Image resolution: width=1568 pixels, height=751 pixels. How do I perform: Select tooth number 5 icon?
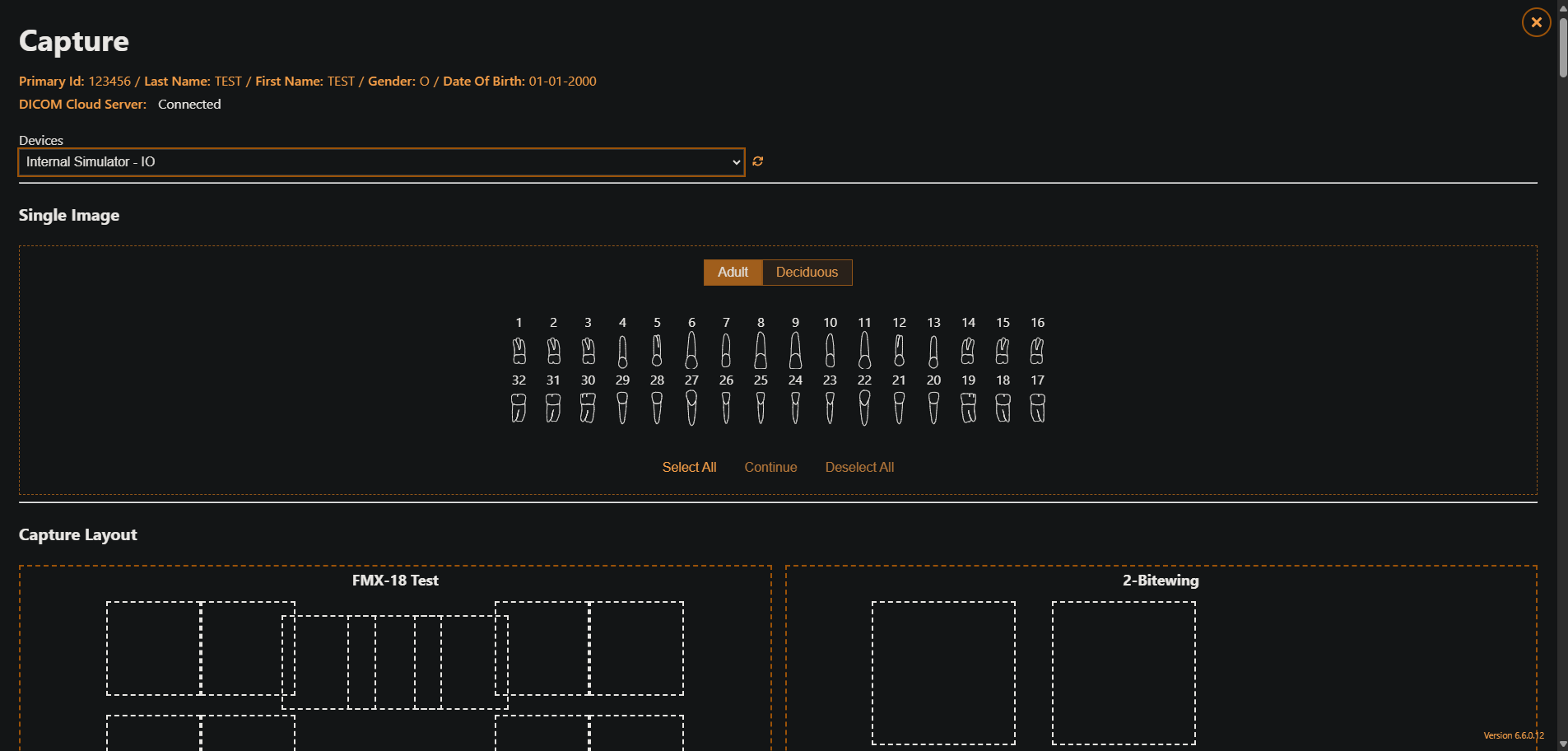[657, 351]
